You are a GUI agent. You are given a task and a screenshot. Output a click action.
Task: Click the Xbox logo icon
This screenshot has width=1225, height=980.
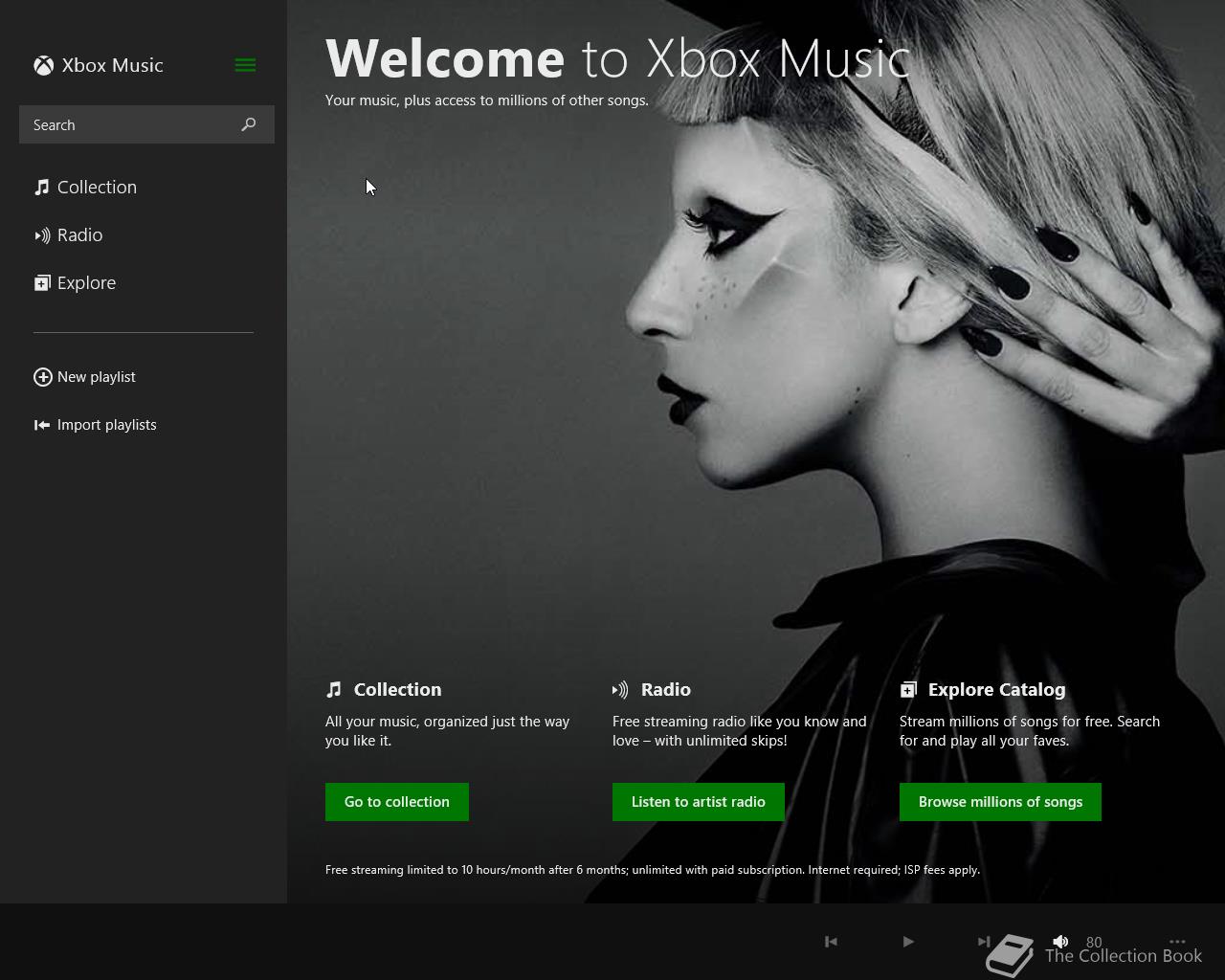tap(43, 65)
